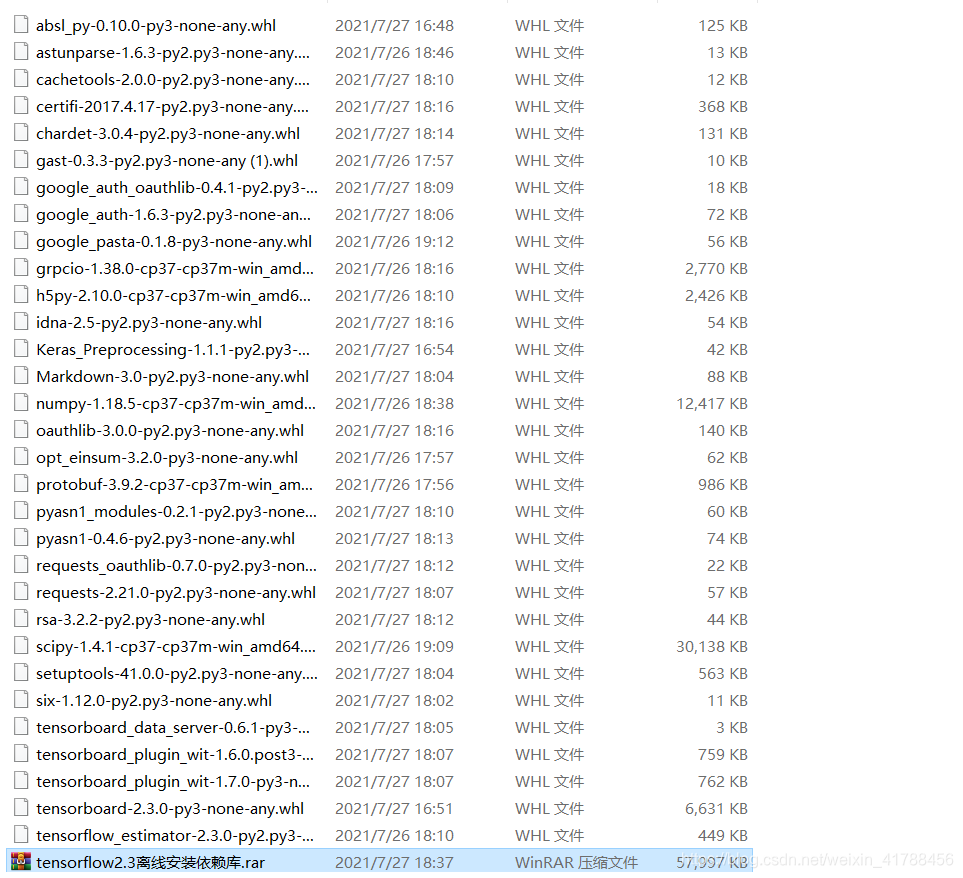The image size is (963, 878).
Task: Select rsa-3.2.2-py2.py3-none-any.whl
Action: (150, 620)
